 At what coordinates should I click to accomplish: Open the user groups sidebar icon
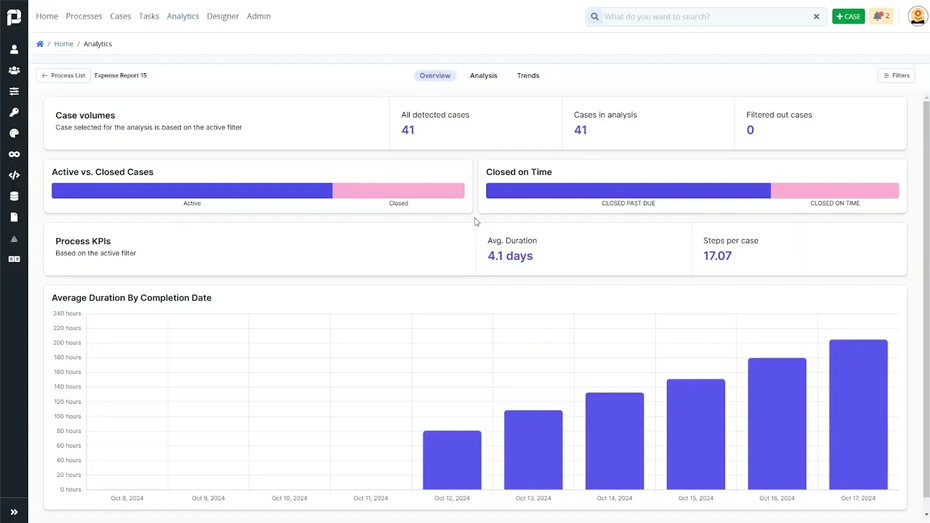coord(14,70)
